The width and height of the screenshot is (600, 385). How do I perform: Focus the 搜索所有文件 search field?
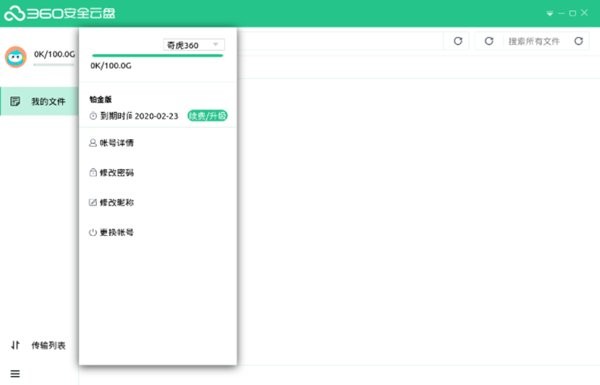(534, 41)
